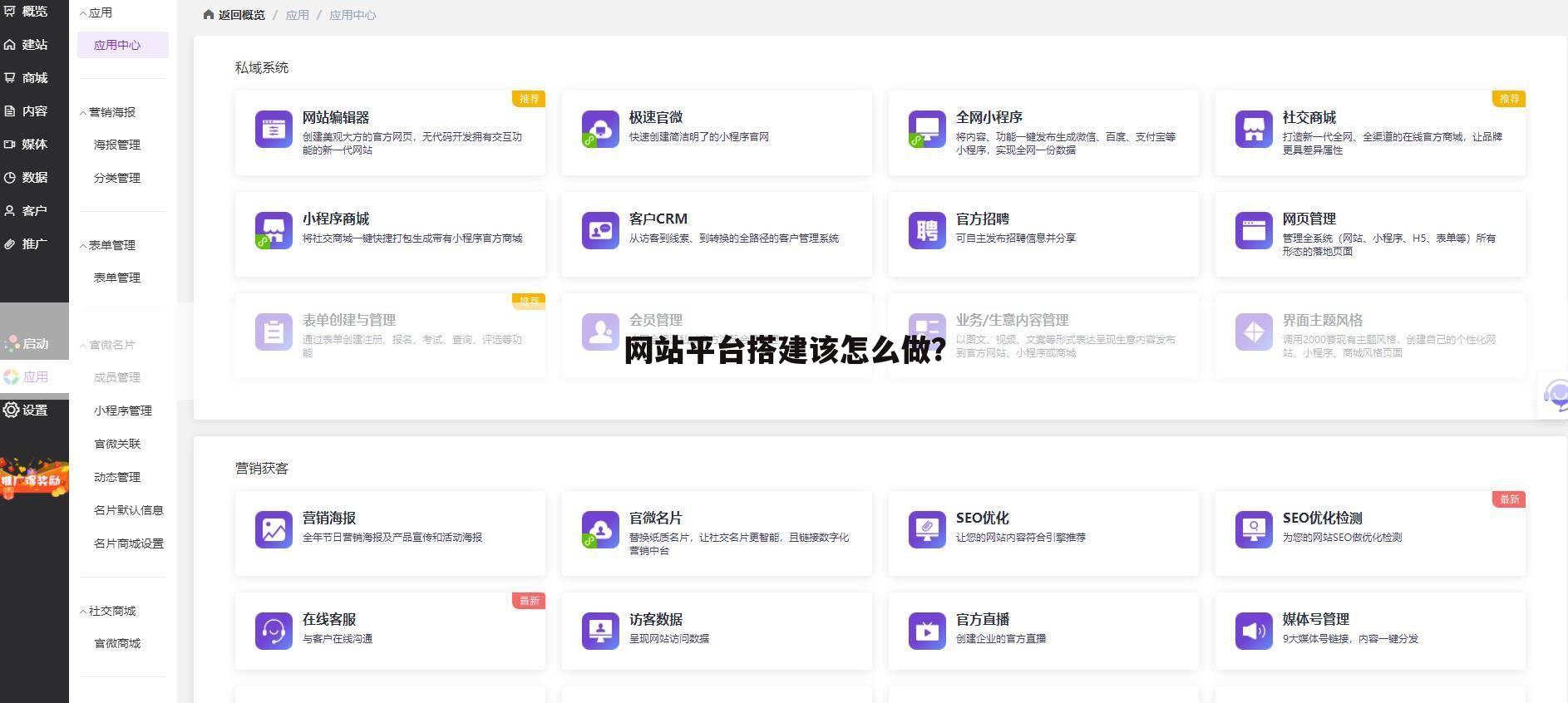The image size is (1568, 703).
Task: Open the 客户CRM app icon
Action: click(x=600, y=231)
